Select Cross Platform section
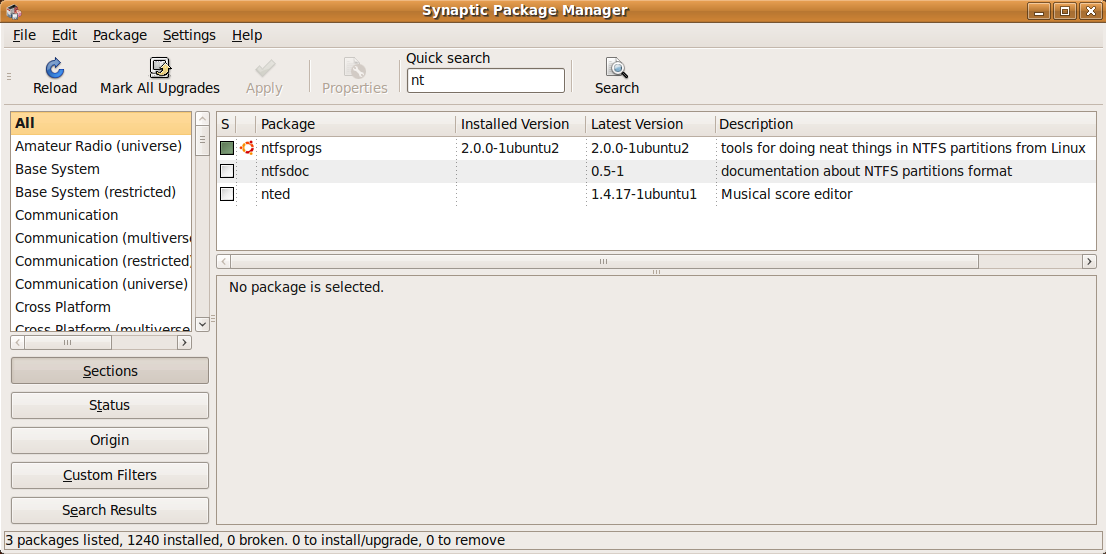The image size is (1106, 554). tap(101, 307)
